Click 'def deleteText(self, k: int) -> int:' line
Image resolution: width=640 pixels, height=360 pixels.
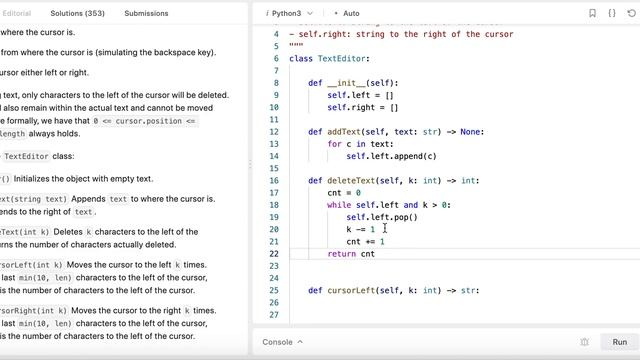coord(393,180)
